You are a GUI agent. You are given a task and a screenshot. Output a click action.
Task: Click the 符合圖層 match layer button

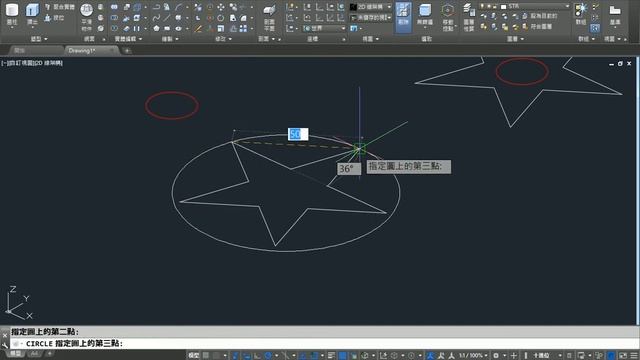pos(537,27)
